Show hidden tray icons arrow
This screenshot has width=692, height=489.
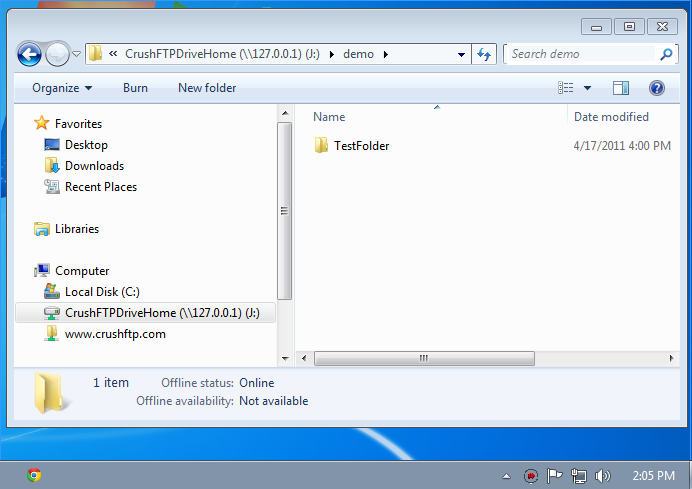[x=507, y=476]
